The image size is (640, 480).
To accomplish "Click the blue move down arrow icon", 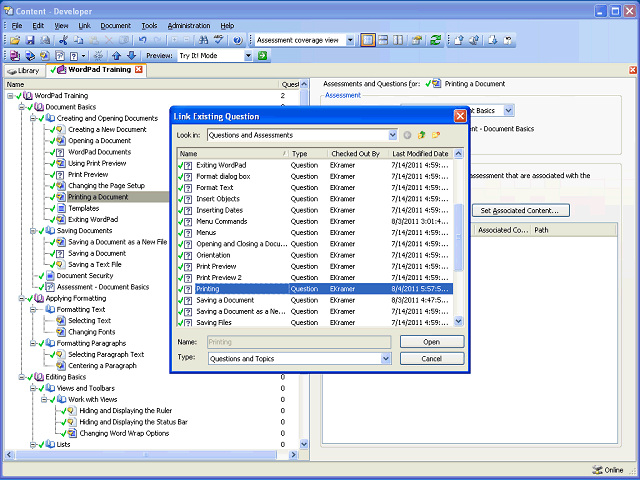I will pos(131,56).
